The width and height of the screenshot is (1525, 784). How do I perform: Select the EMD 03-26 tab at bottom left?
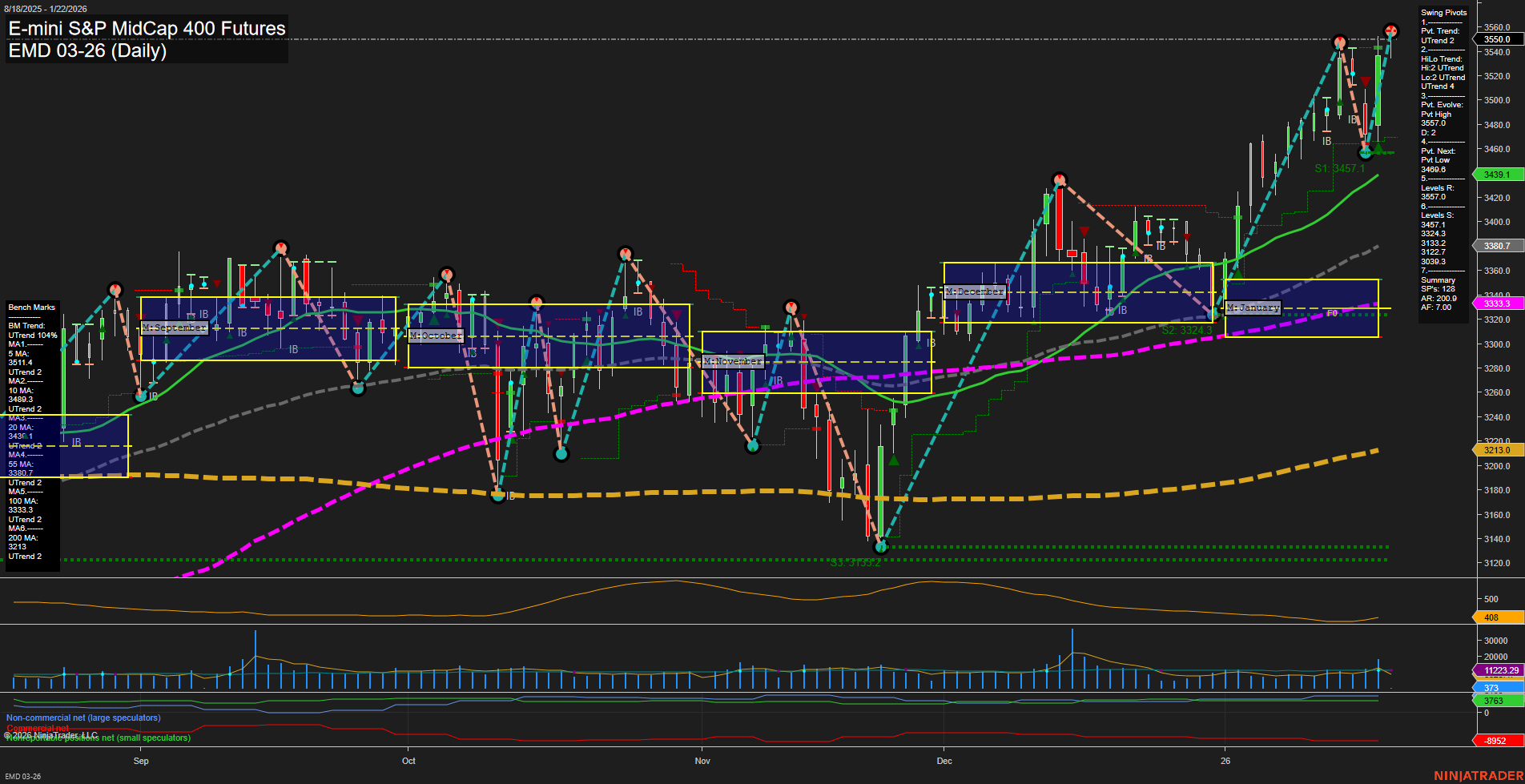[22, 775]
